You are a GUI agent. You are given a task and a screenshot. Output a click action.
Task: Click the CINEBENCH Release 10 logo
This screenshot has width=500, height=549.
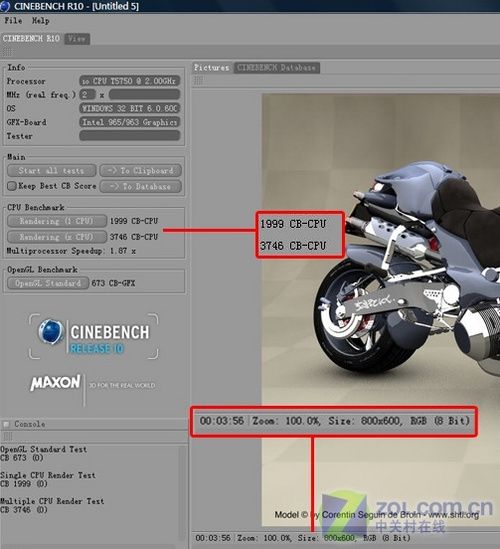[93, 336]
